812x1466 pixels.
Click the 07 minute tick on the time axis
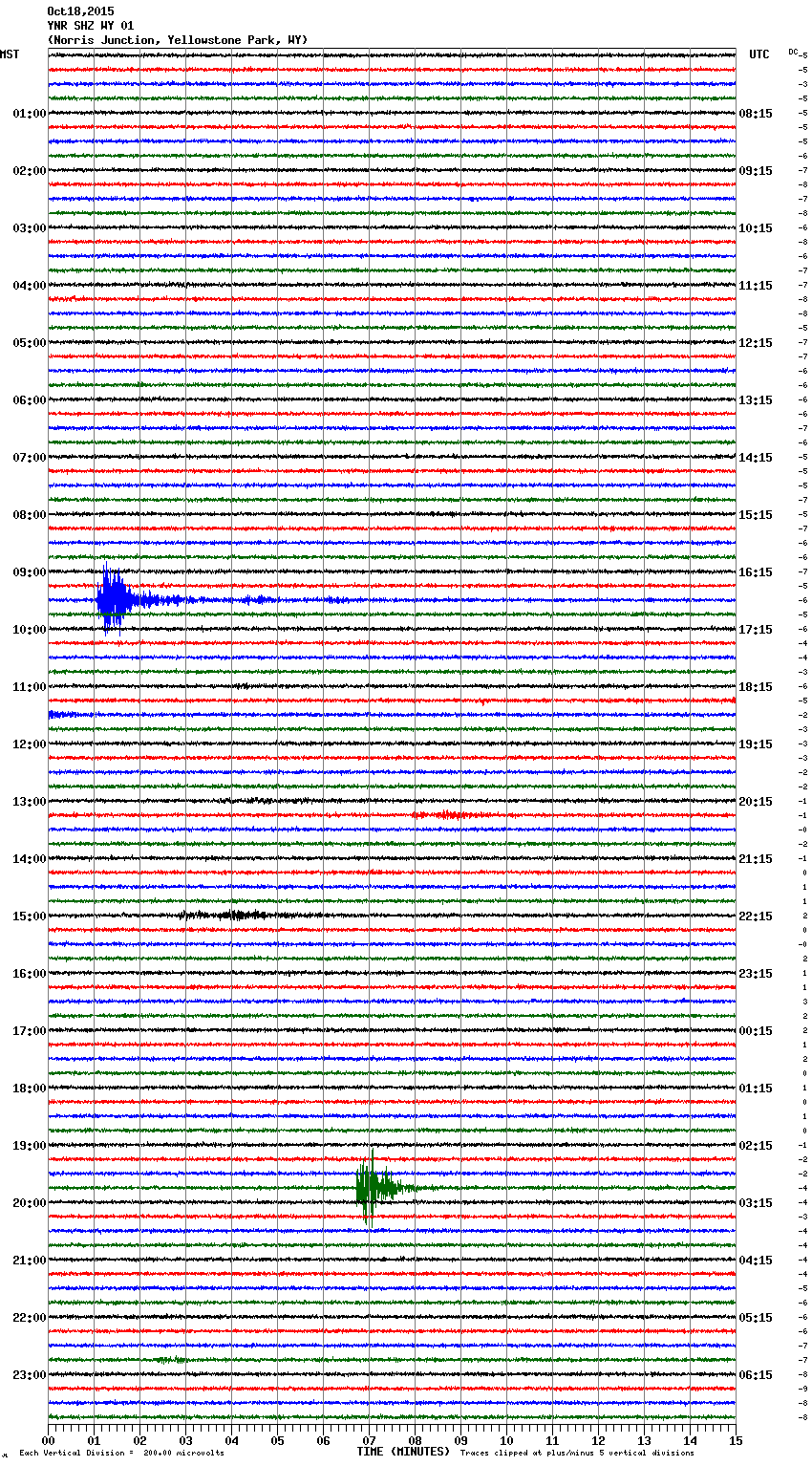point(369,1440)
